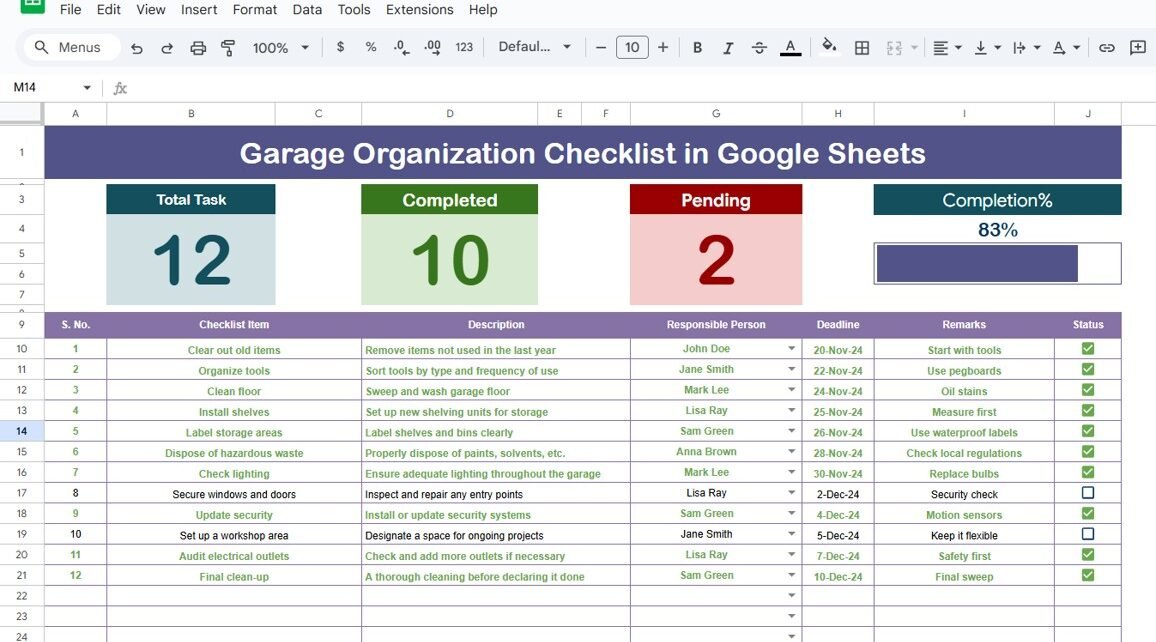Check status for Secure windows and doors
The height and width of the screenshot is (642, 1156).
1087,492
